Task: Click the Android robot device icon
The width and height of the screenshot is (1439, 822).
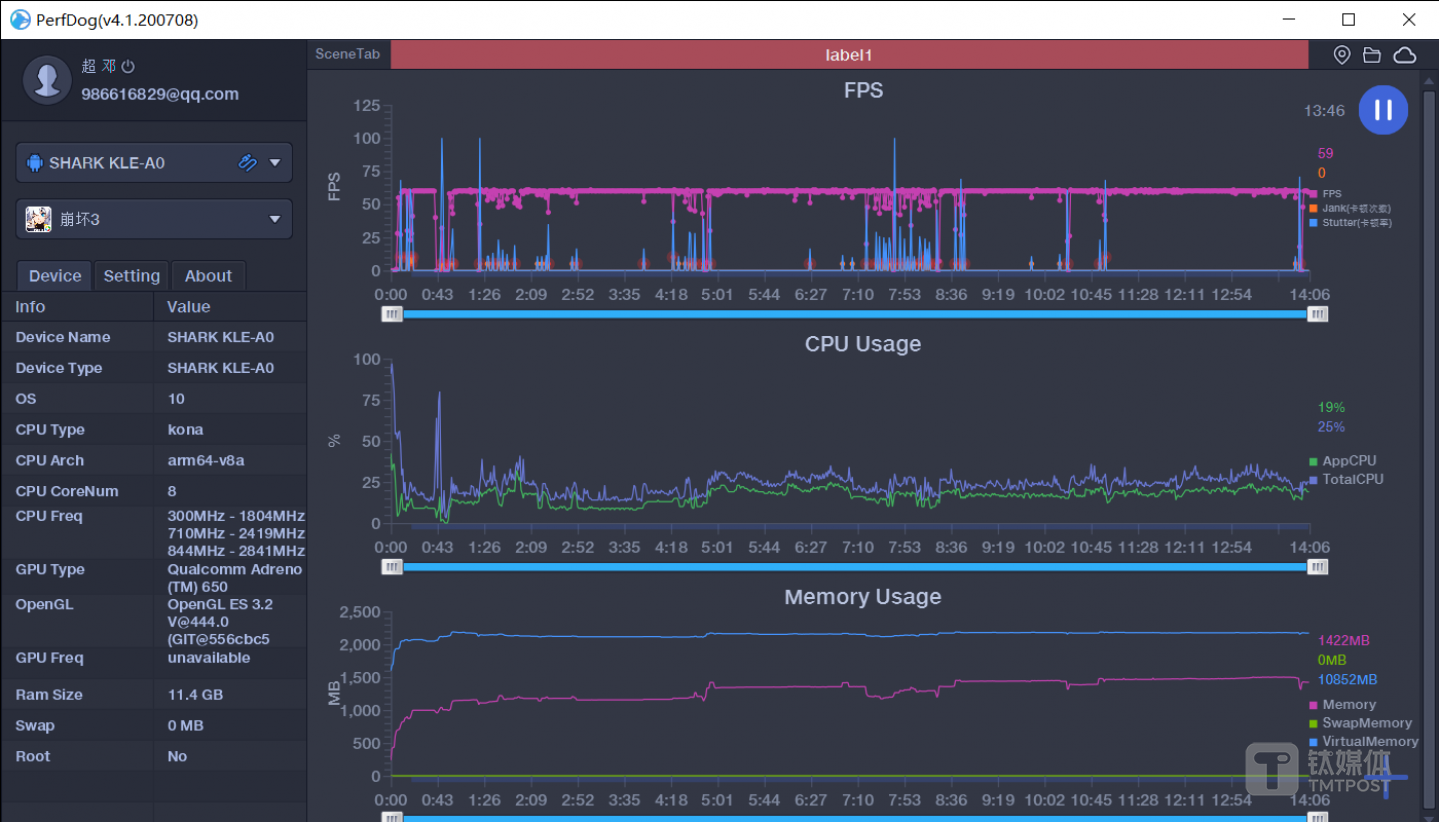Action: click(x=35, y=163)
